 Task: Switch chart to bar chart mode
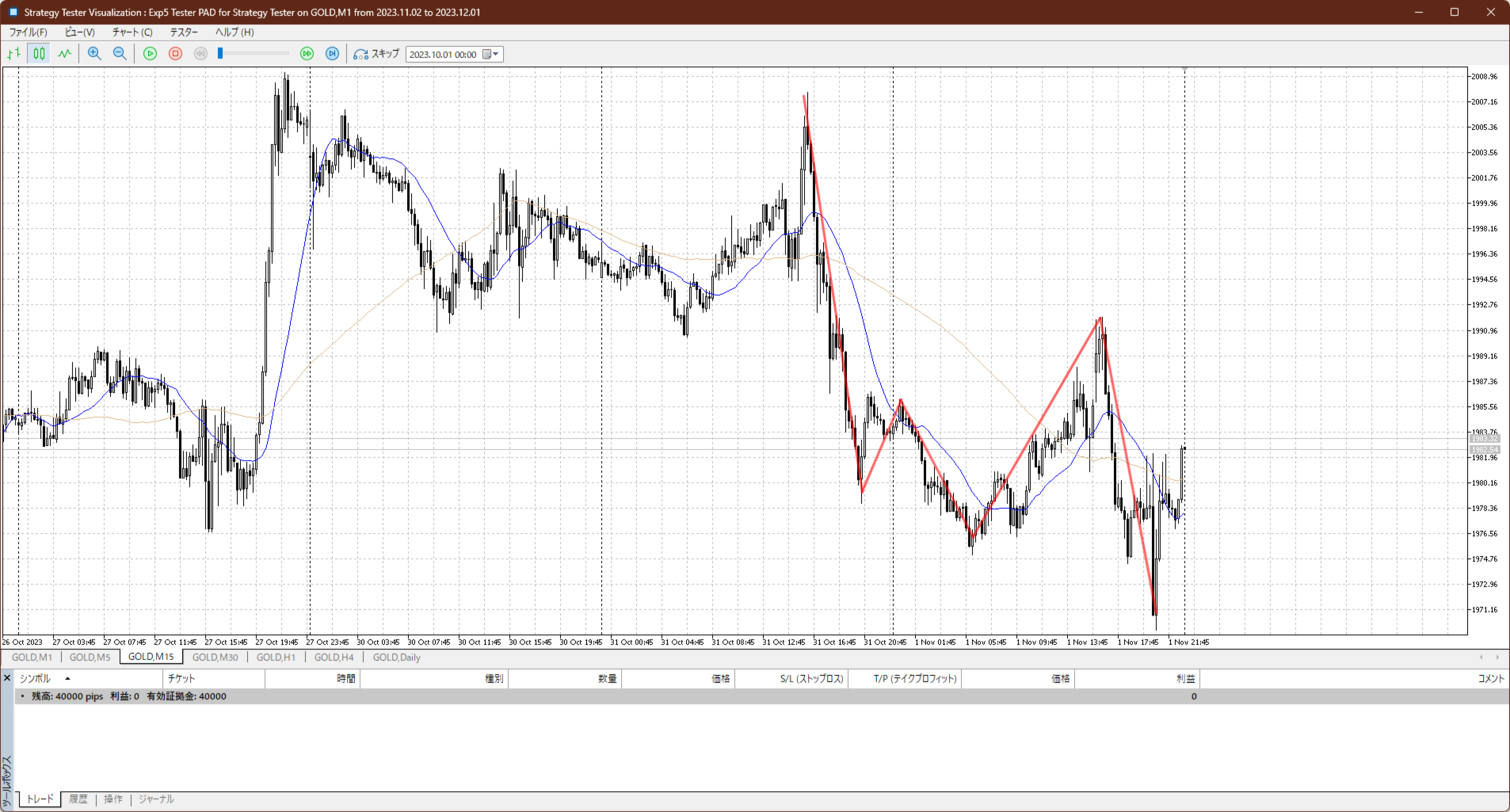point(13,54)
